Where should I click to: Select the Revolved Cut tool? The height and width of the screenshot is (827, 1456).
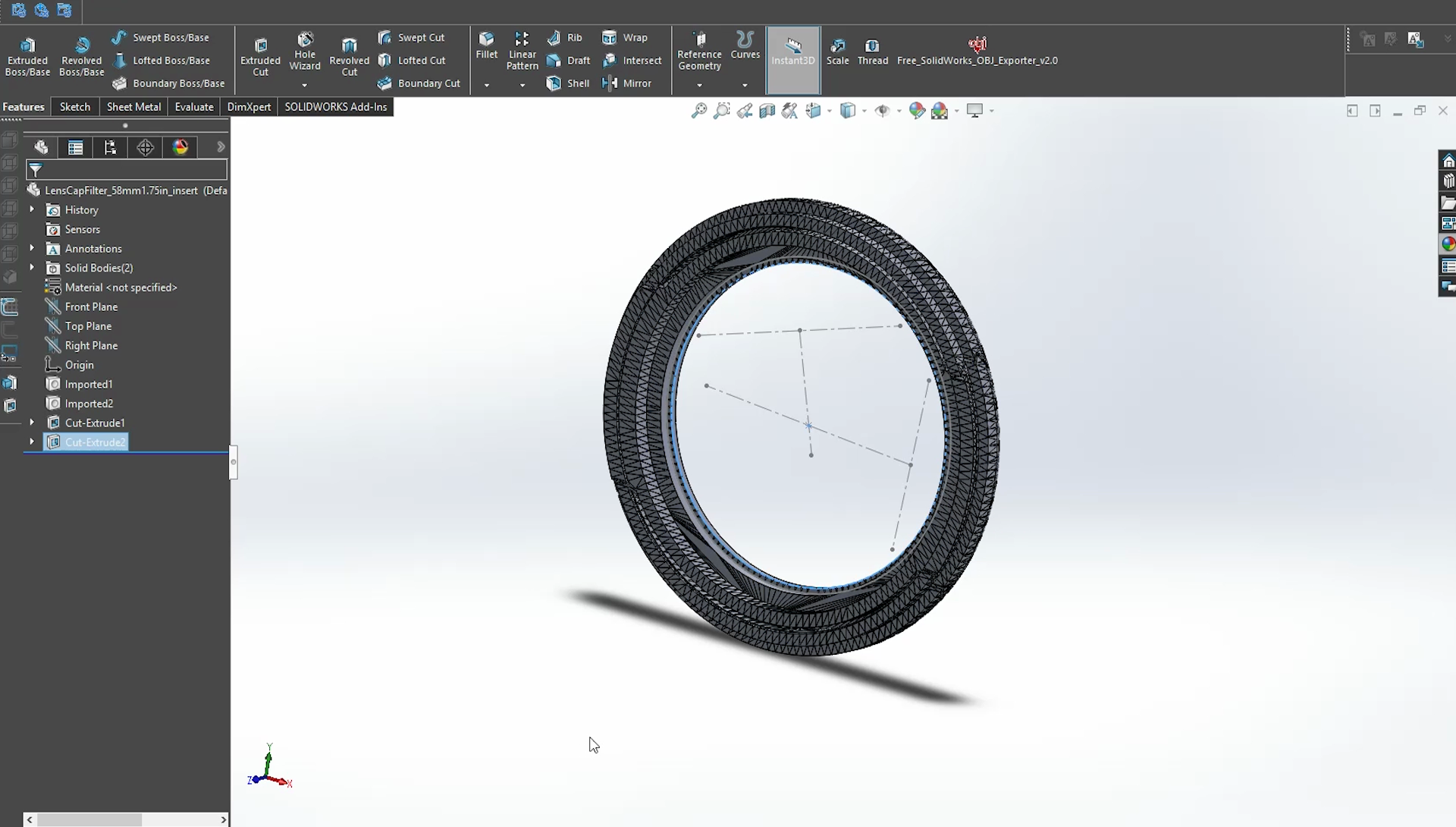tap(349, 56)
